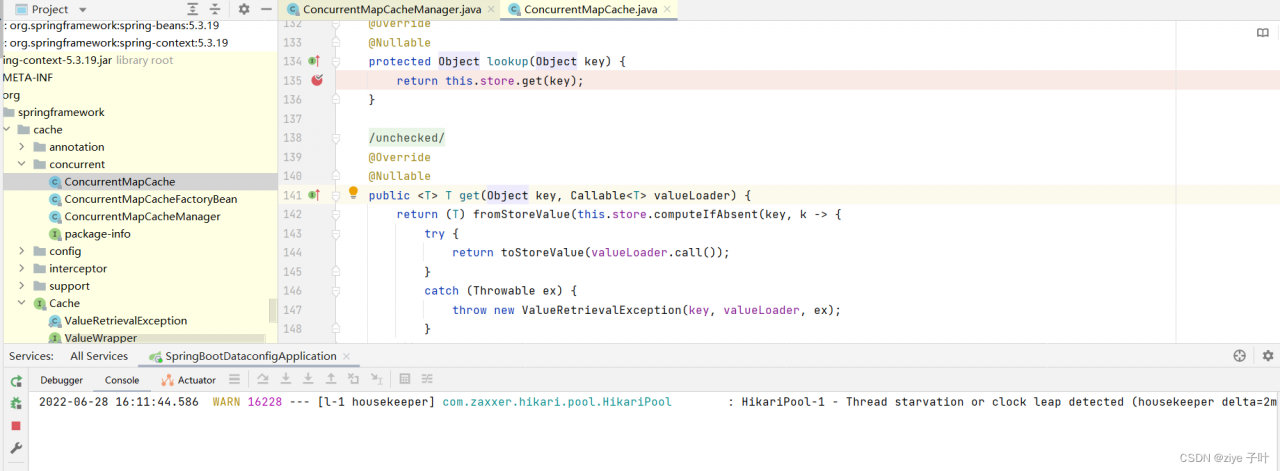Toggle Reader Mode icon in editor
The height and width of the screenshot is (471, 1280).
(1263, 33)
